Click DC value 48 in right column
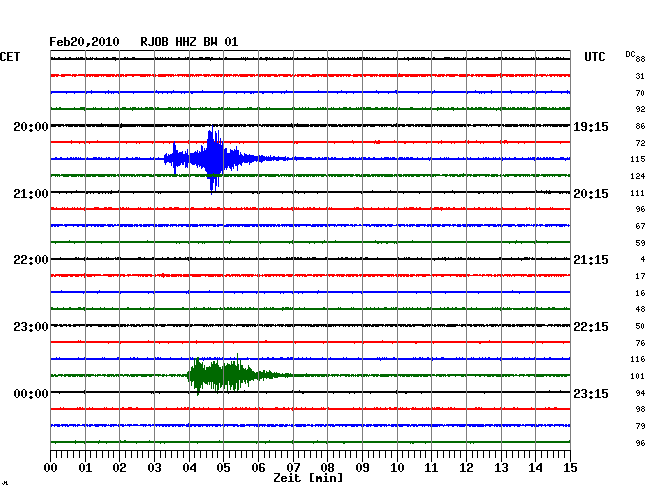Screen dimensions: 650x494 tap(640, 309)
